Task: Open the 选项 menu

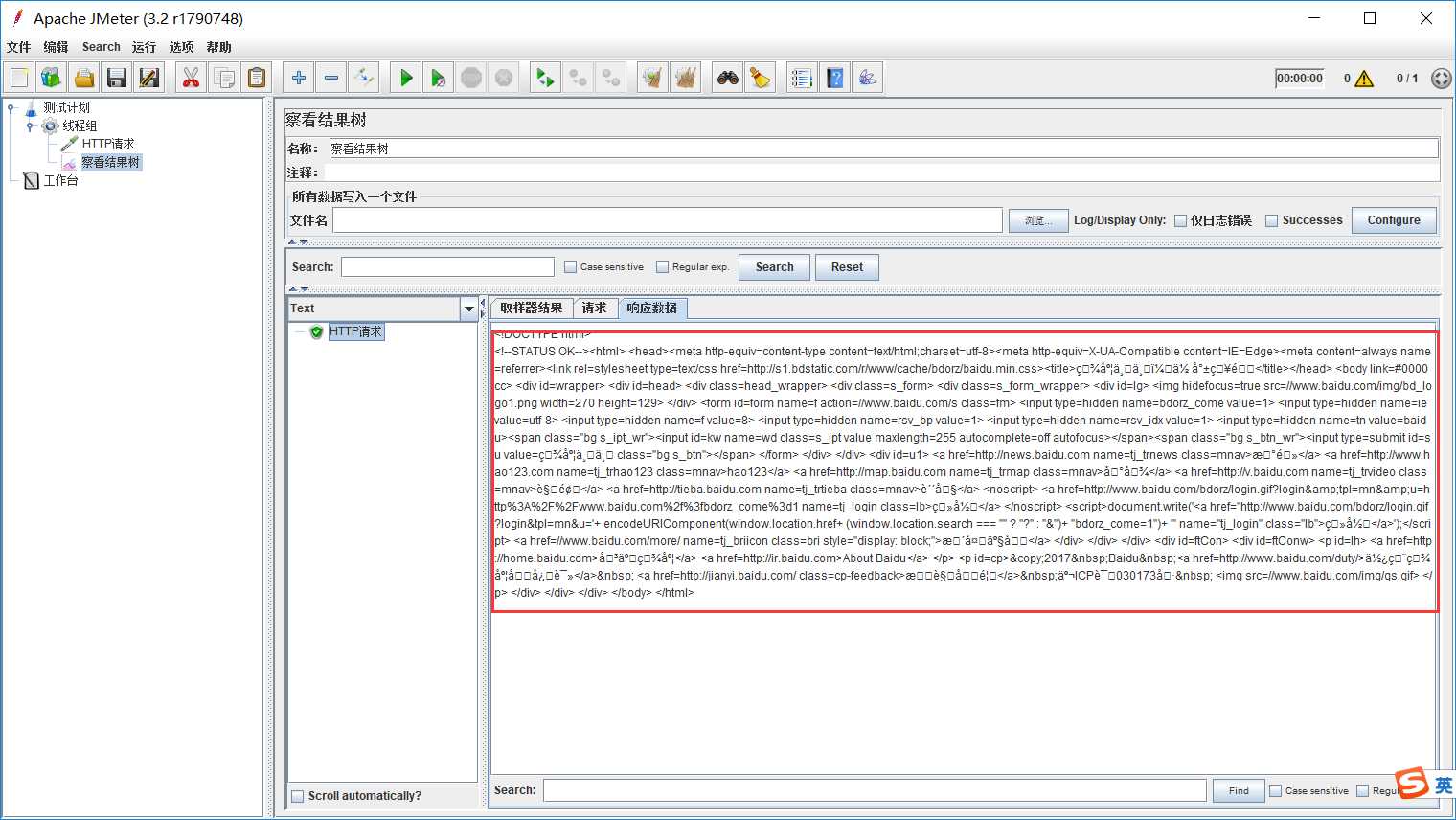Action: click(x=181, y=47)
